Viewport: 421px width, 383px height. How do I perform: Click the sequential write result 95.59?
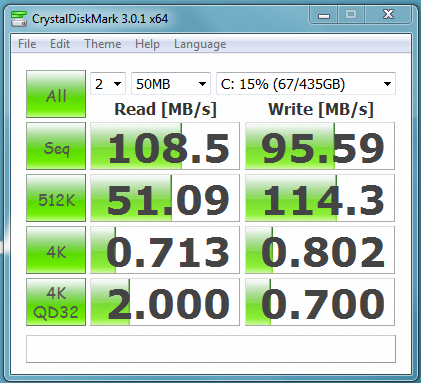click(320, 146)
